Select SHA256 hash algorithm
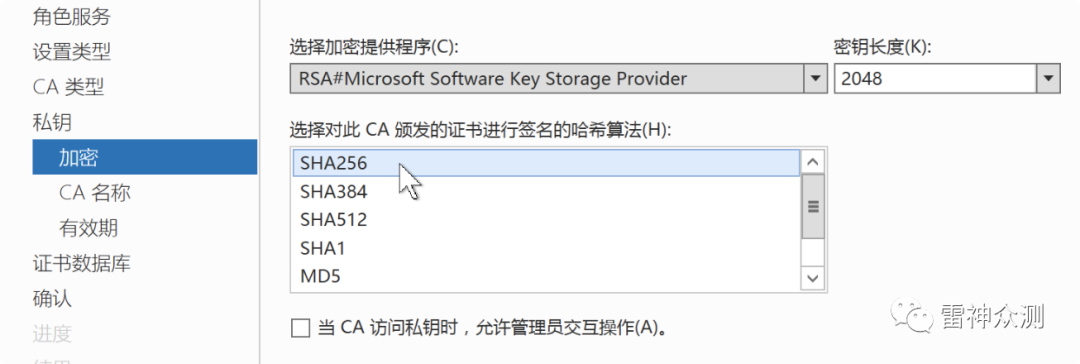Viewport: 1080px width, 364px height. point(546,163)
